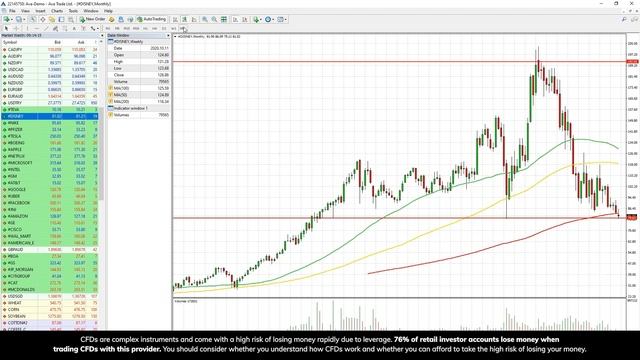640x360 pixels.
Task: Open the View menu
Action: 25,11
